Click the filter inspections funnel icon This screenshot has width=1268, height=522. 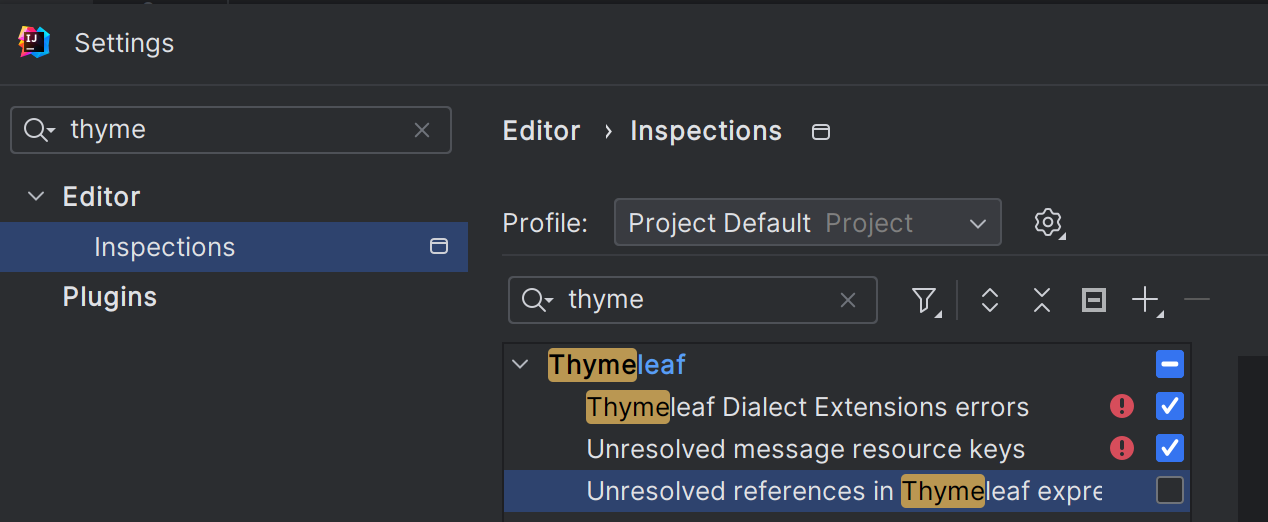click(925, 300)
